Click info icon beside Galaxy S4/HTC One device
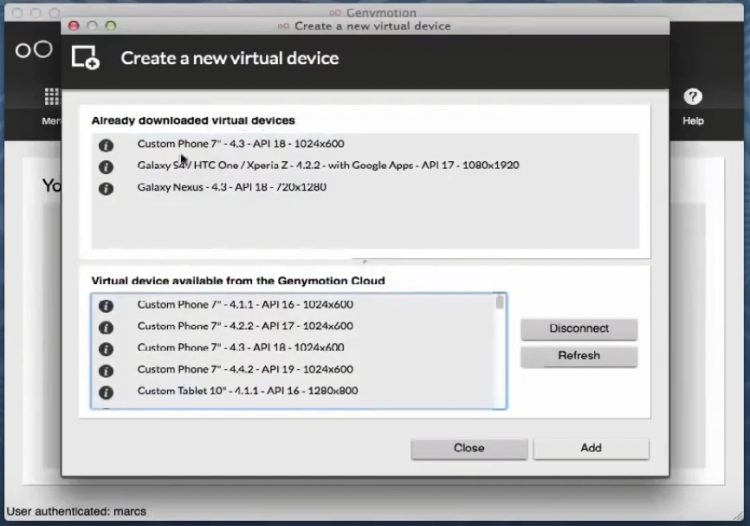Viewport: 750px width, 526px height. pos(105,166)
